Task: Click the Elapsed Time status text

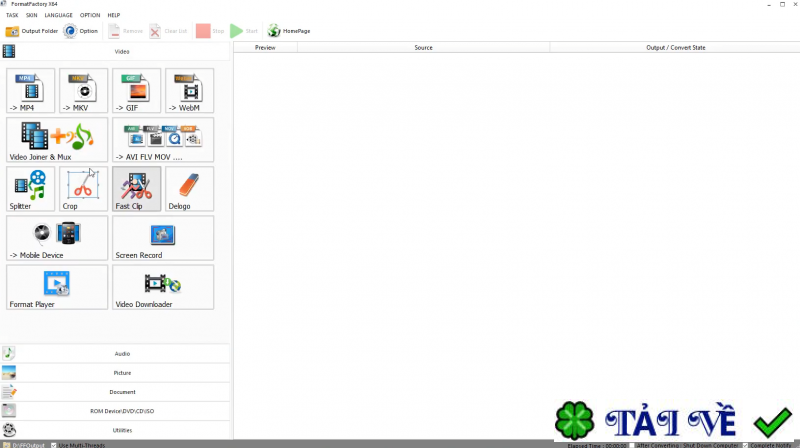Action: (597, 445)
